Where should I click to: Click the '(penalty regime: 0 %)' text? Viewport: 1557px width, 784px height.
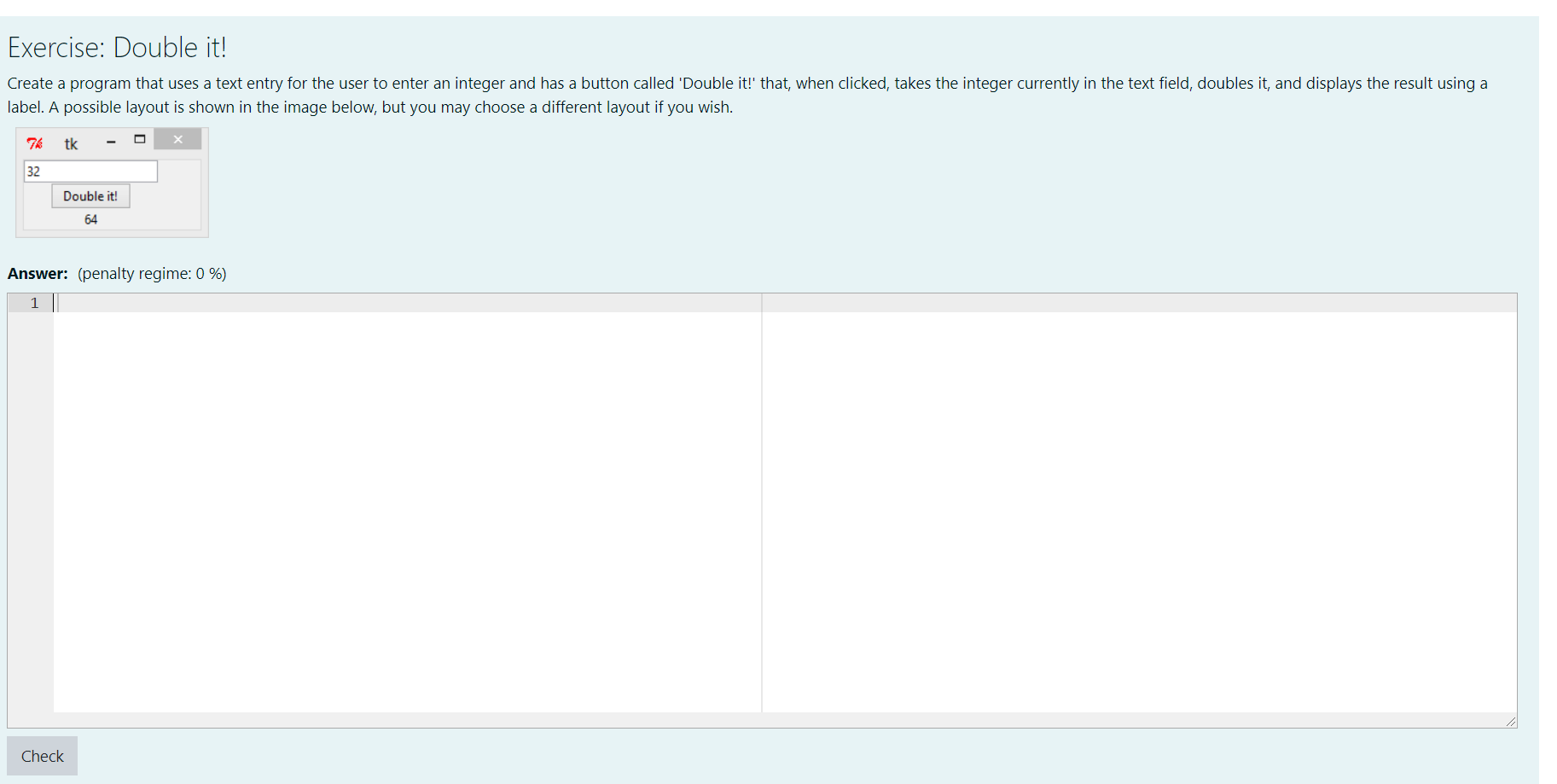(x=152, y=273)
